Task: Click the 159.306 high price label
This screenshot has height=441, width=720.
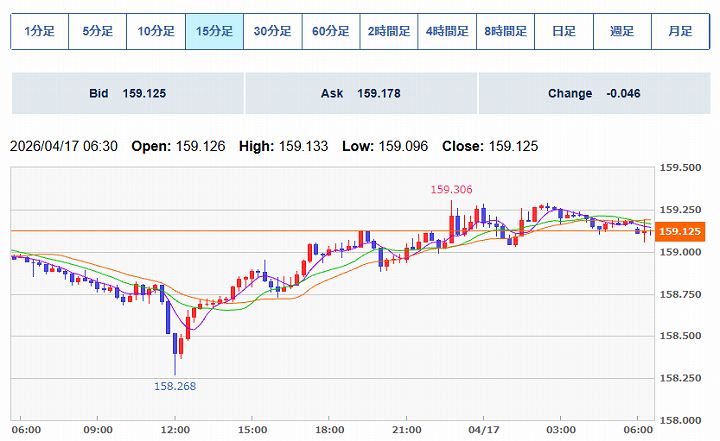Action: point(451,189)
